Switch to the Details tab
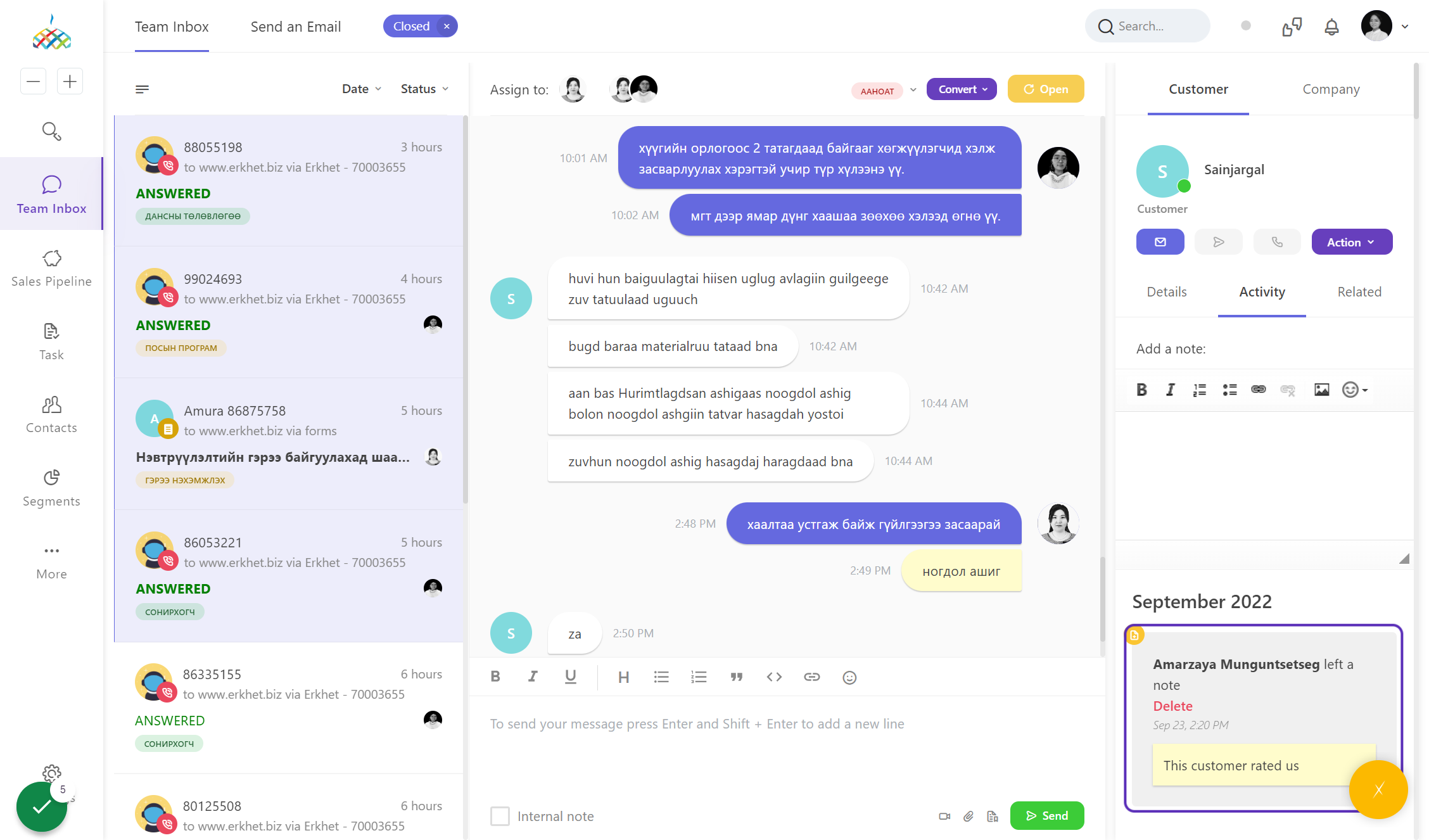Screen dimensions: 1429x840 click(1166, 291)
